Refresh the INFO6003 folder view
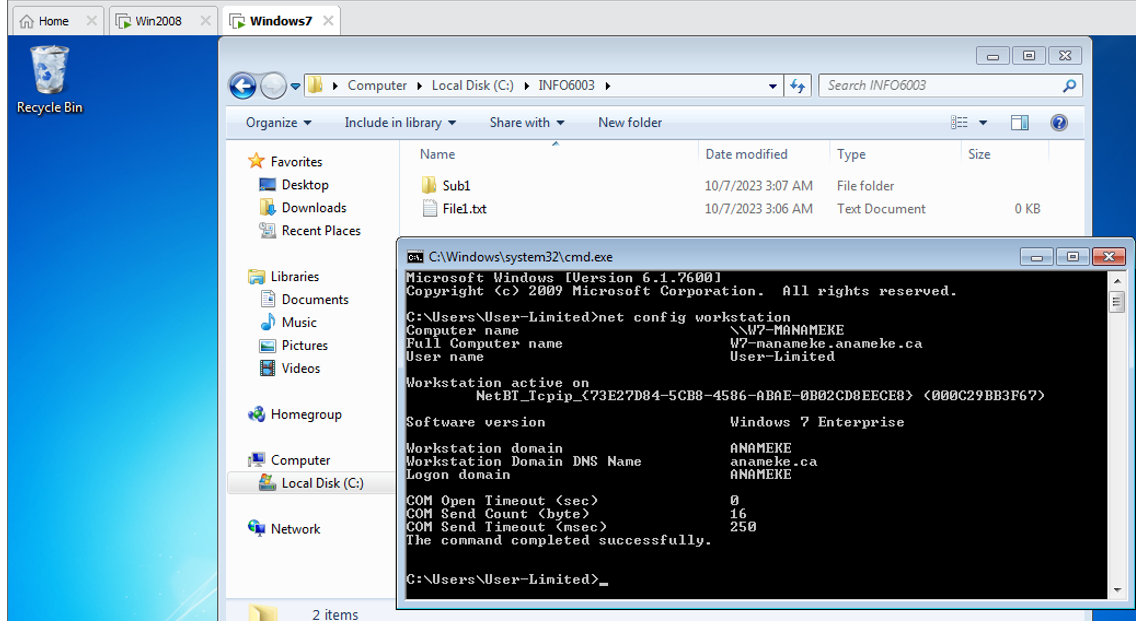The image size is (1137, 621). tap(798, 86)
